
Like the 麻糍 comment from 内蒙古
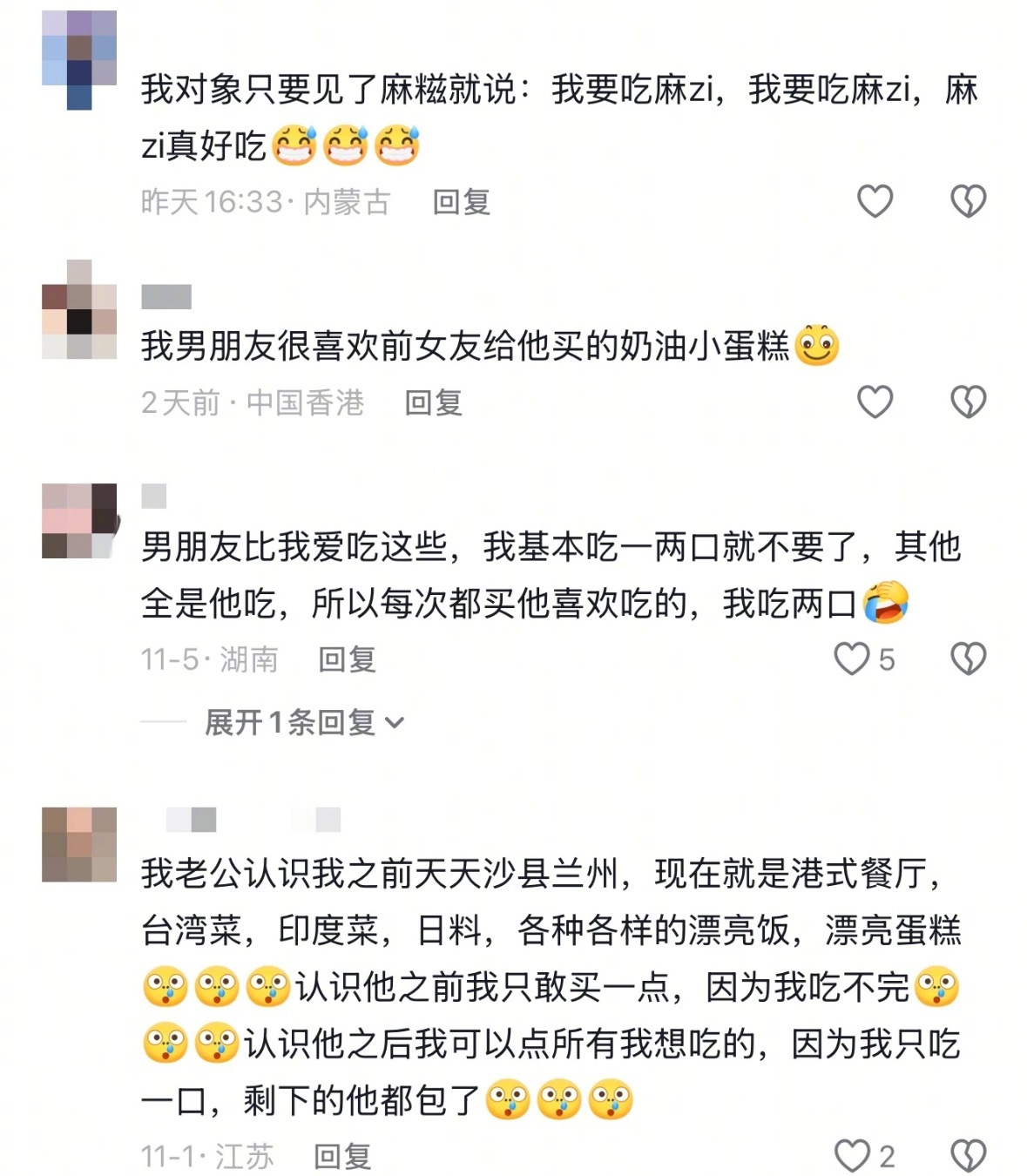click(875, 201)
